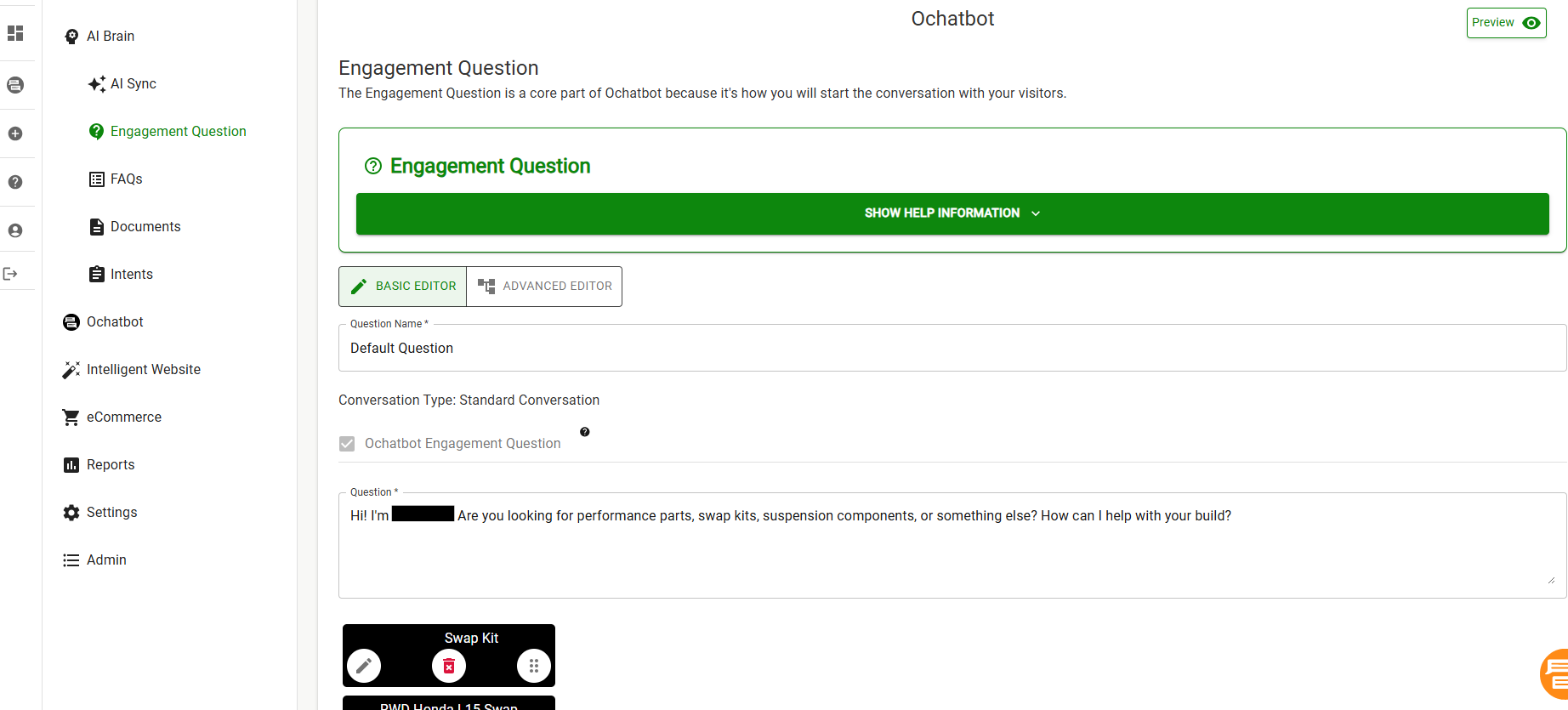Open the Settings section
Screen dimensions: 1568x710
pyautogui.click(x=112, y=513)
